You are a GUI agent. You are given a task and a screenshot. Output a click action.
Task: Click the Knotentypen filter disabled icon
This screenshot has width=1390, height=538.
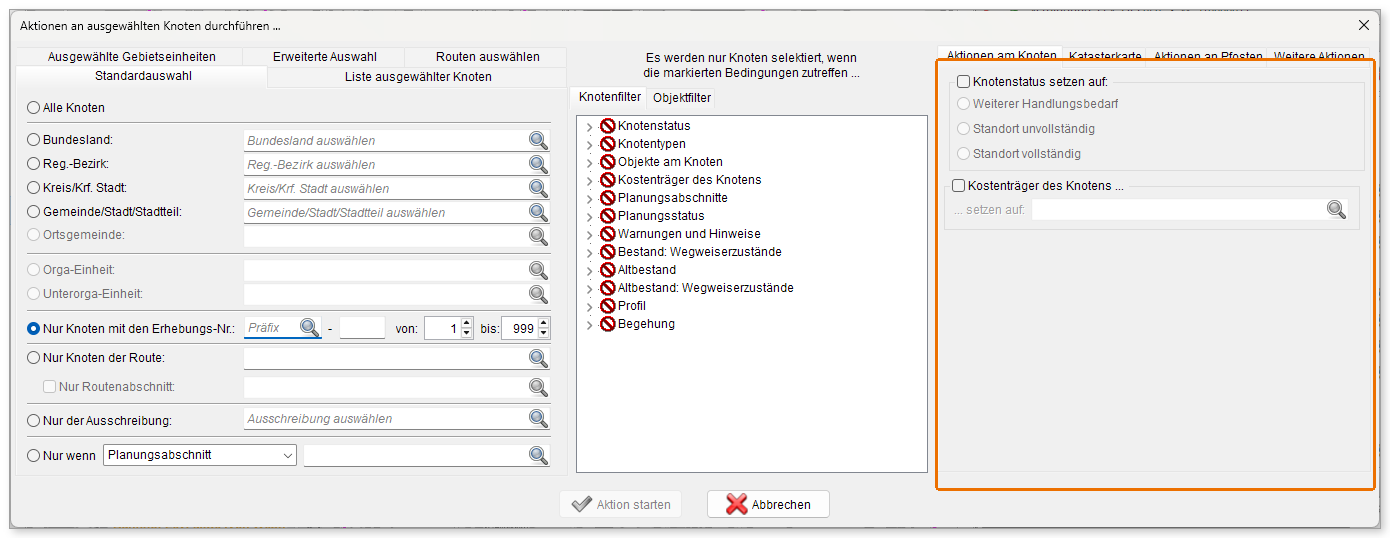[x=607, y=144]
